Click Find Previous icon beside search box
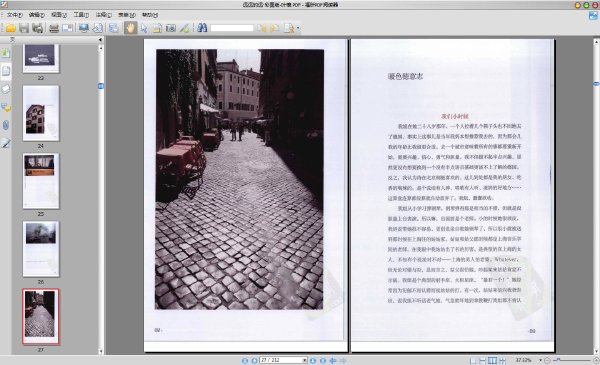The height and width of the screenshot is (365, 600). click(261, 28)
